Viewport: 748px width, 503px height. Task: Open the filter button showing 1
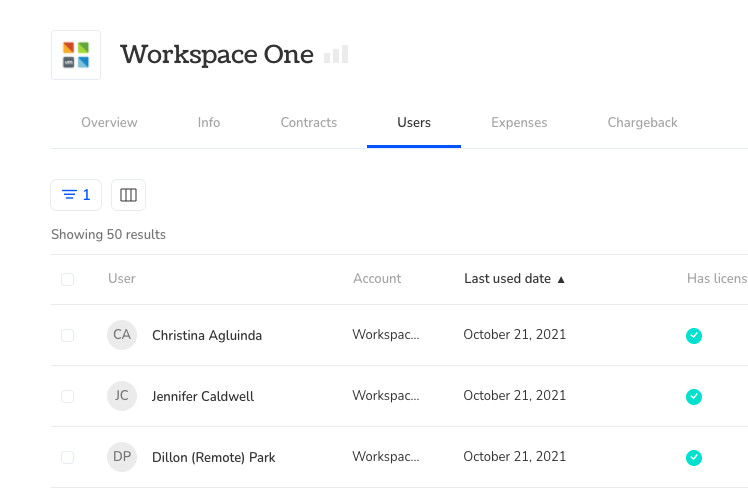(76, 195)
